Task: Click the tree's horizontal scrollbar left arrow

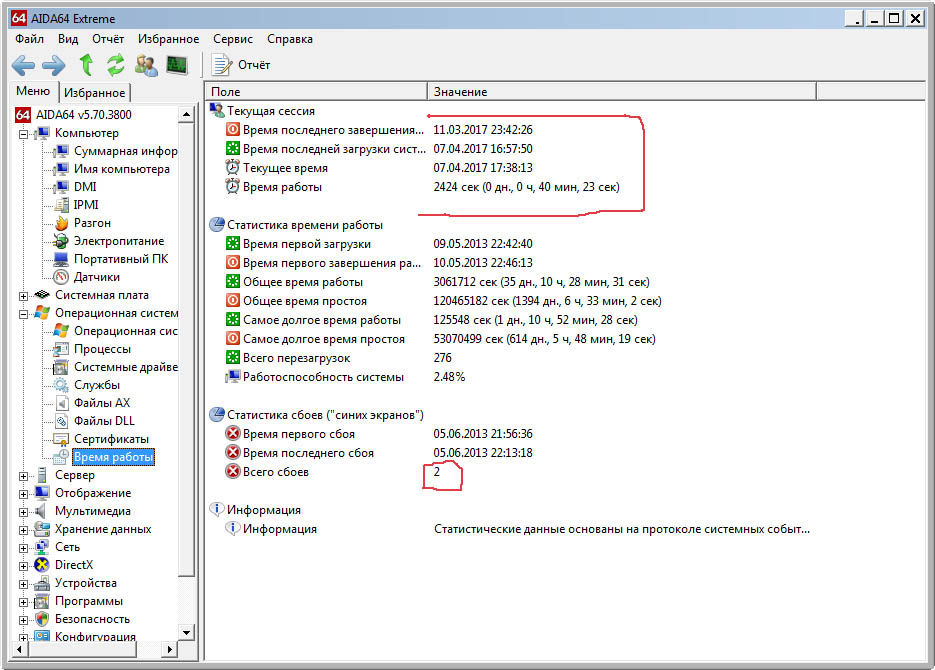Action: tap(20, 649)
